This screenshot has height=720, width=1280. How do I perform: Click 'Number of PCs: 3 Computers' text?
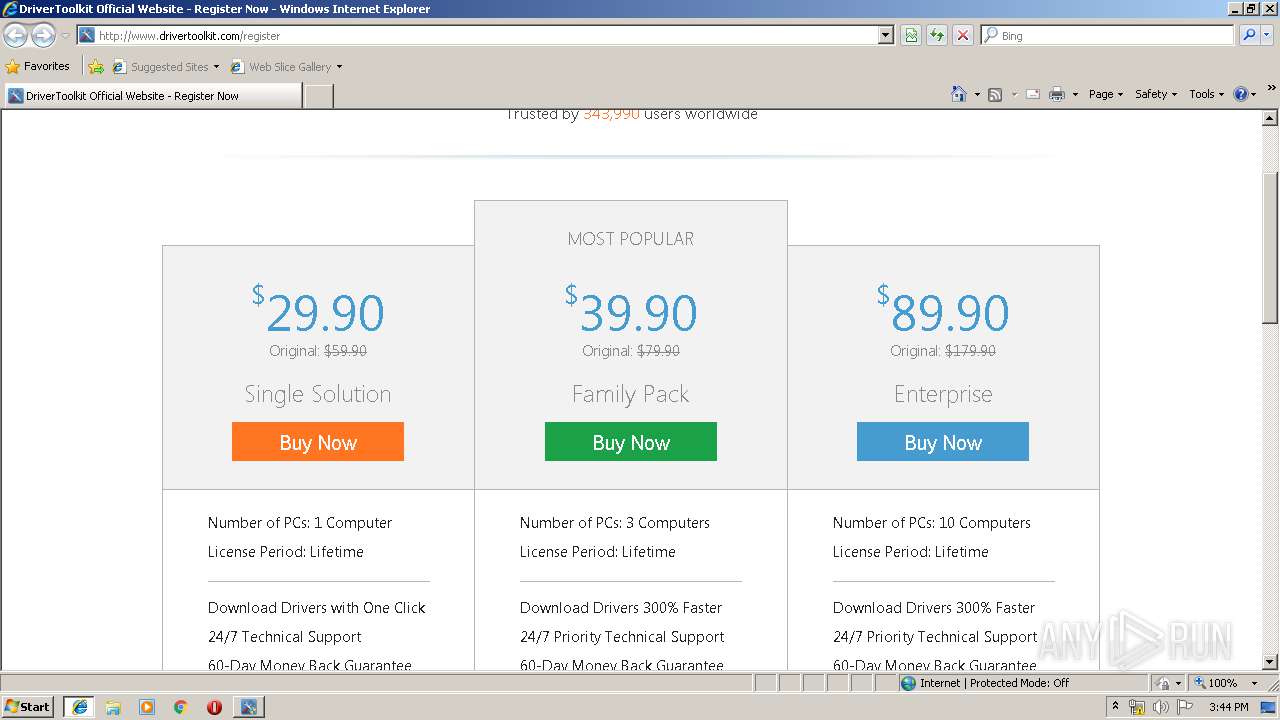pos(615,523)
